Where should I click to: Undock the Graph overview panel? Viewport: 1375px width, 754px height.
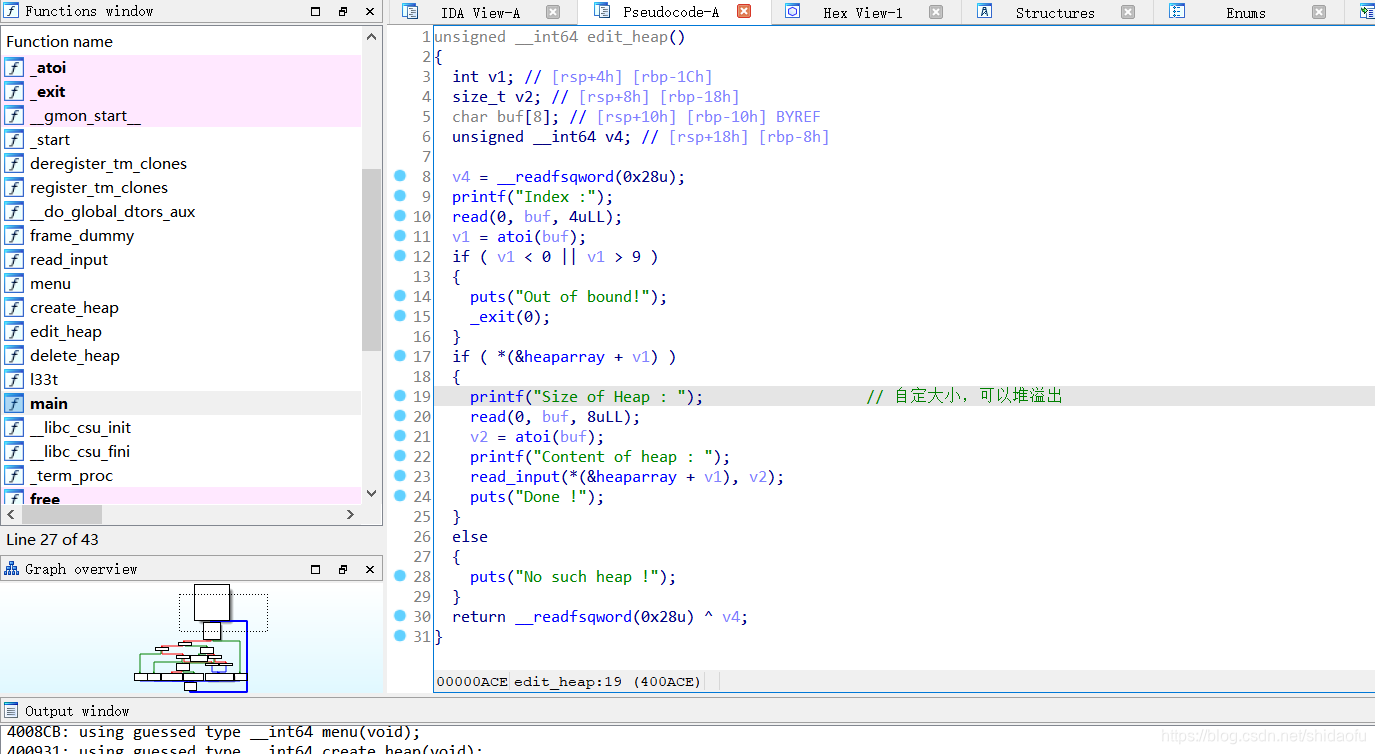click(x=343, y=569)
